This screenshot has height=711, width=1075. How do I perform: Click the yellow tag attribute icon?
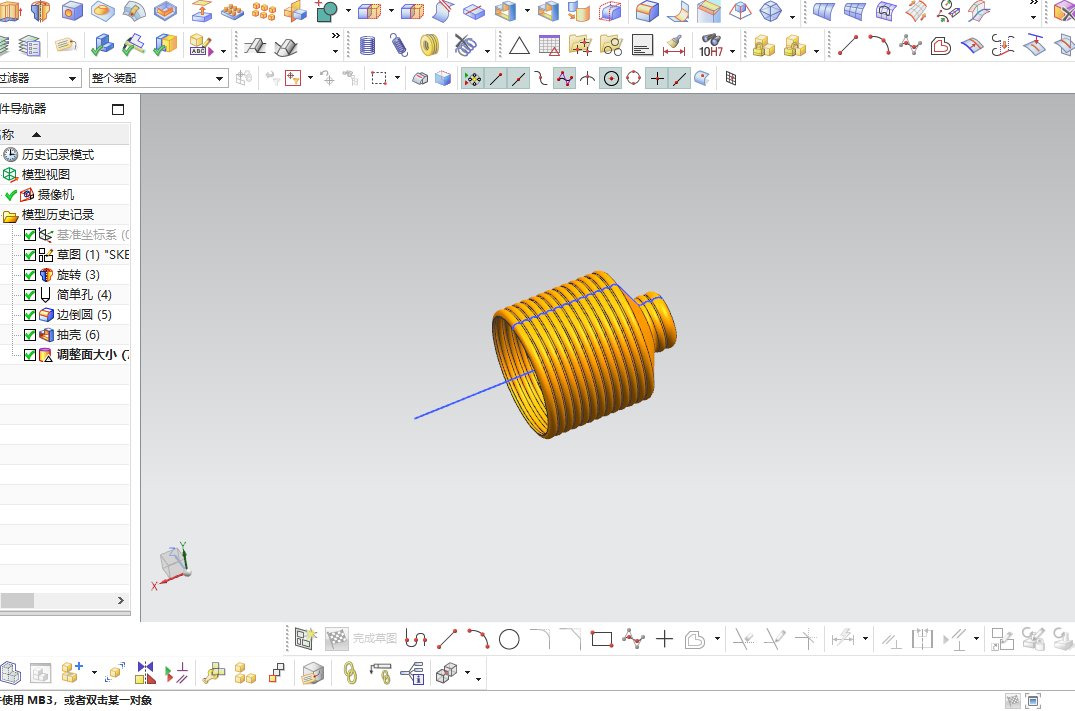[x=65, y=45]
